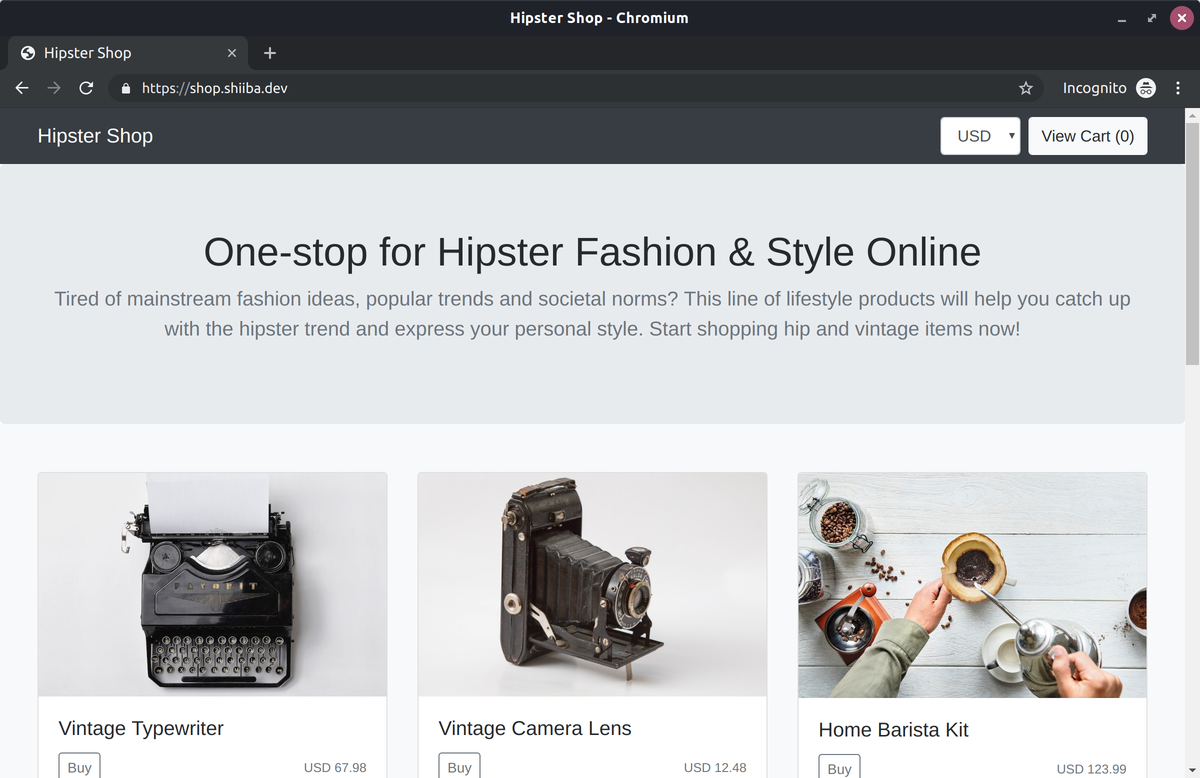This screenshot has width=1200, height=778.
Task: Buy the Vintage Typewriter
Action: coord(80,767)
